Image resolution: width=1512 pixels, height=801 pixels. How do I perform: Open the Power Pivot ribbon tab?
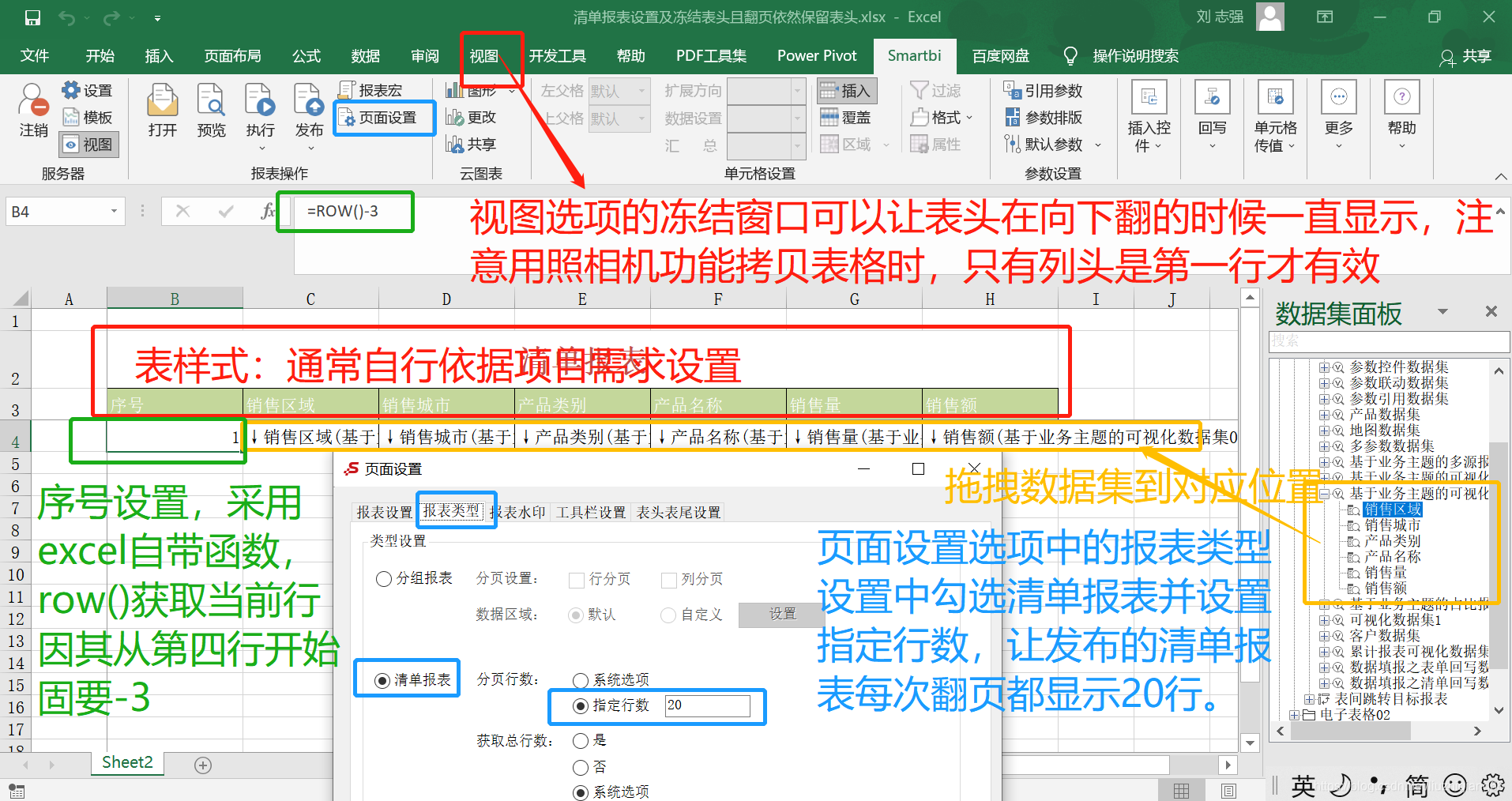(817, 55)
